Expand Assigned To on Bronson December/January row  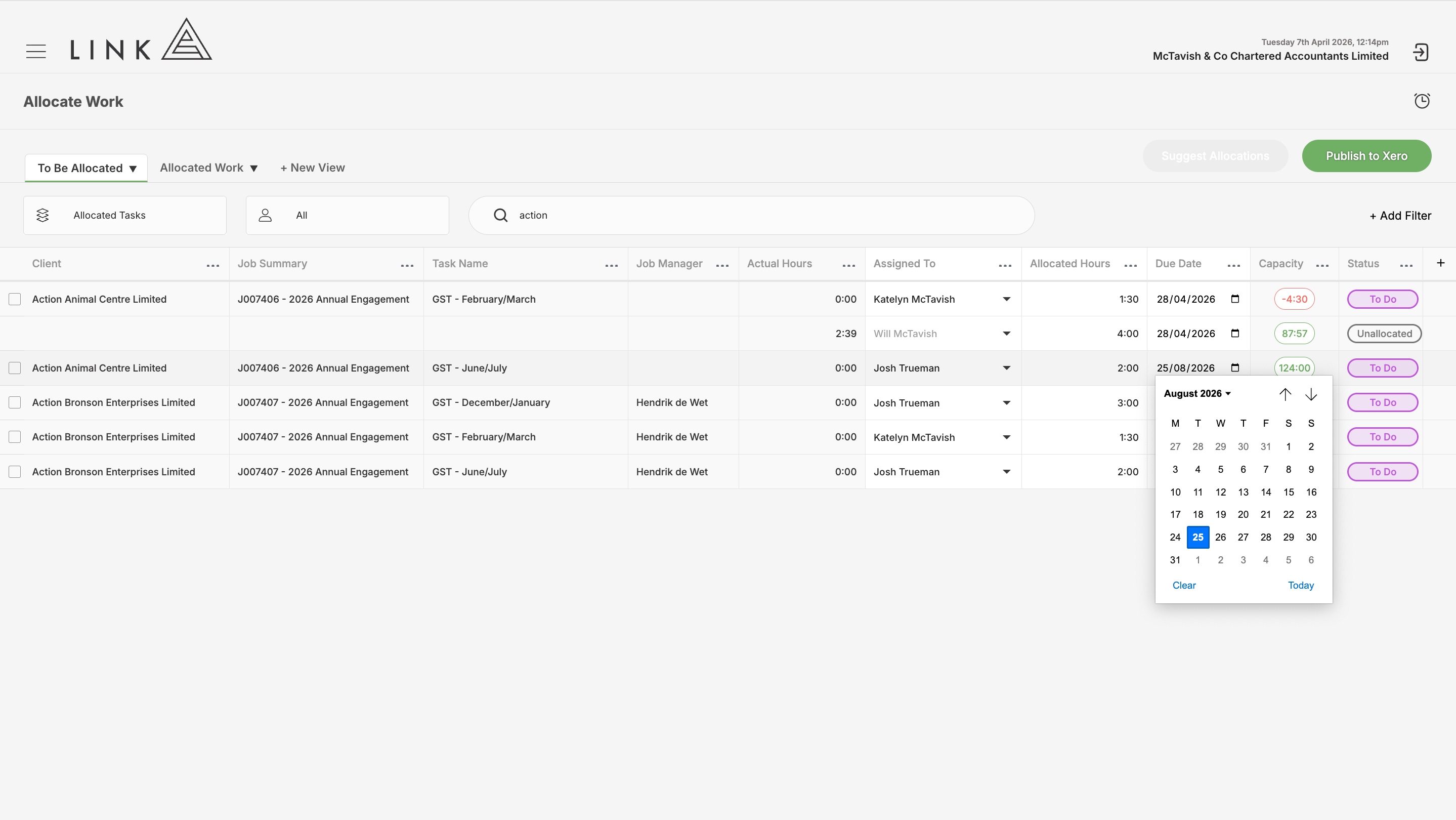tap(1007, 402)
